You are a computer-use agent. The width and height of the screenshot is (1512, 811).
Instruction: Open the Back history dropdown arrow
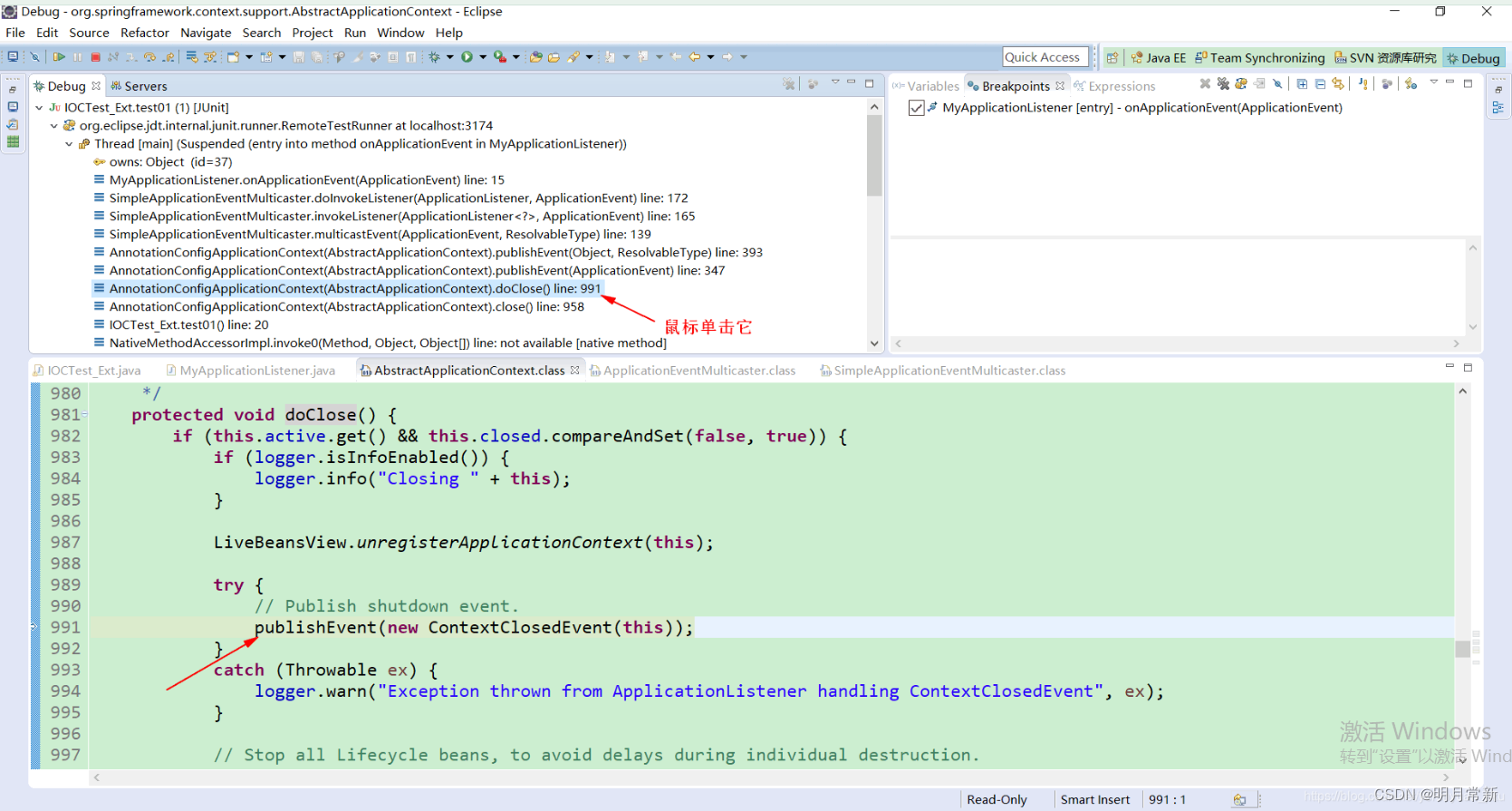click(x=710, y=57)
